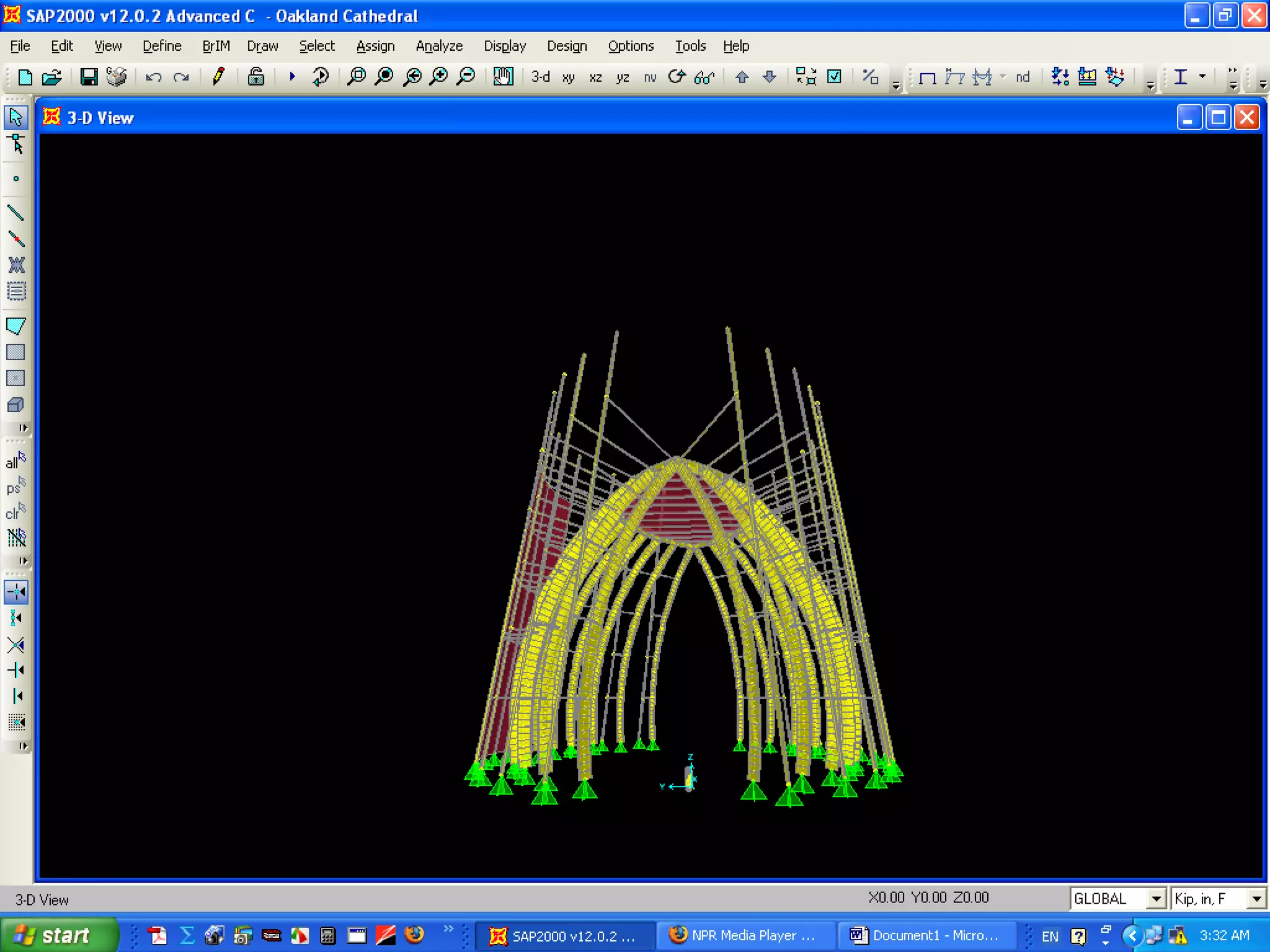Viewport: 1270px width, 952px height.
Task: Switch to xy plane view
Action: click(x=568, y=77)
